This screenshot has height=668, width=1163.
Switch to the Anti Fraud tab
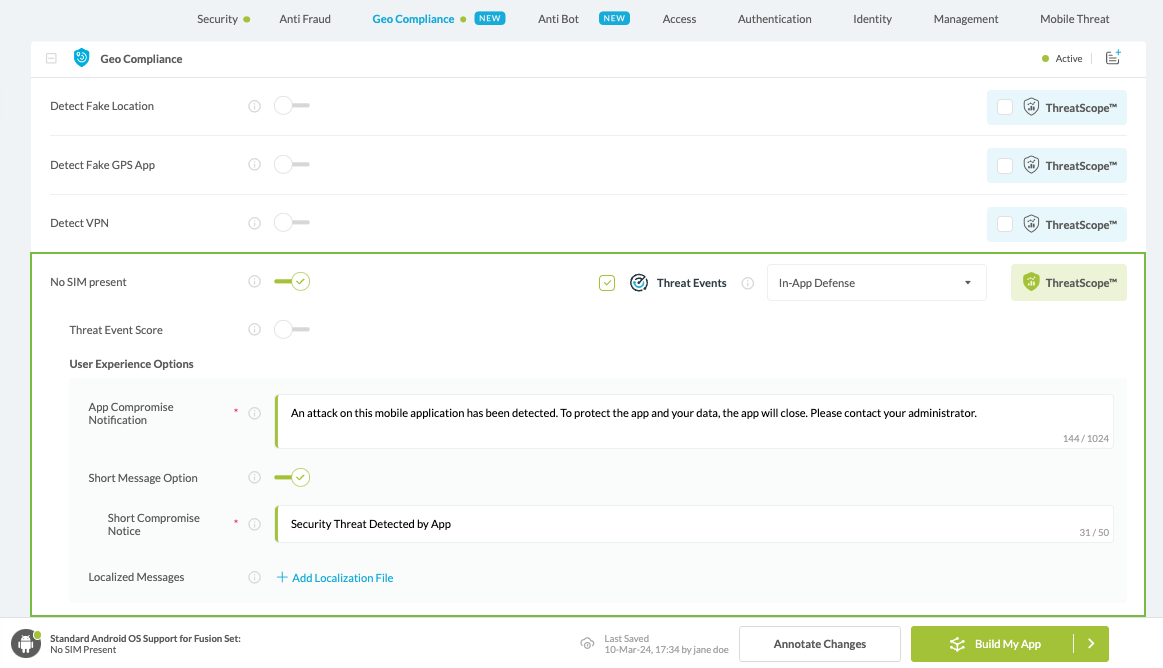pos(305,19)
